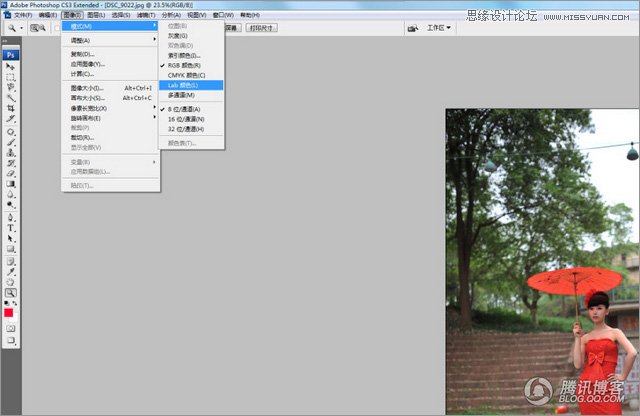Expand the 旋转画布(E) rotate canvas submenu

click(x=110, y=118)
